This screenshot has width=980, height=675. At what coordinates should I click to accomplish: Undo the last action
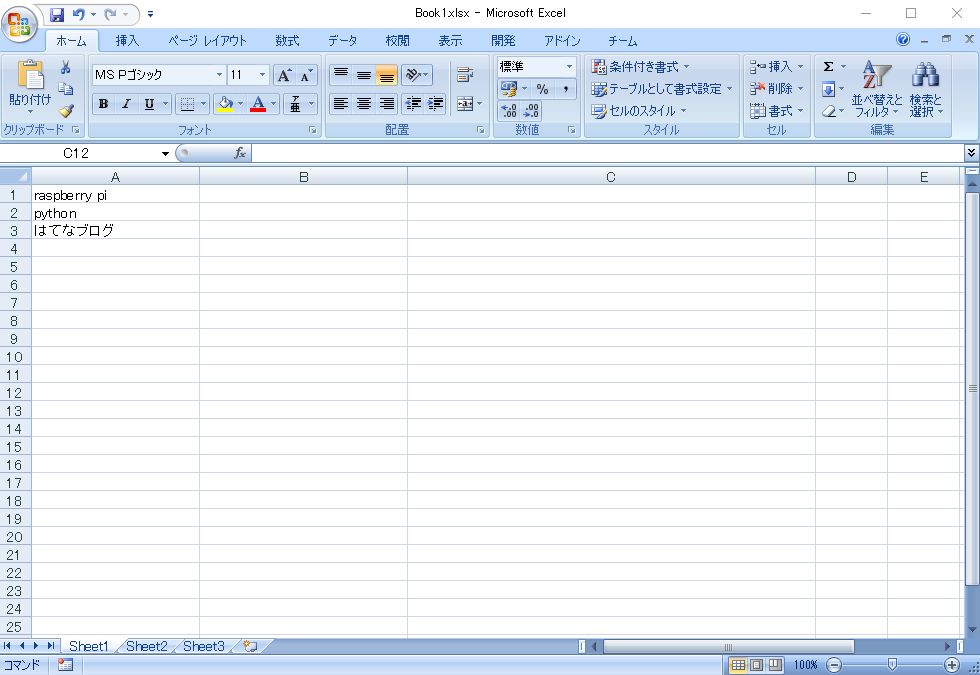(79, 14)
